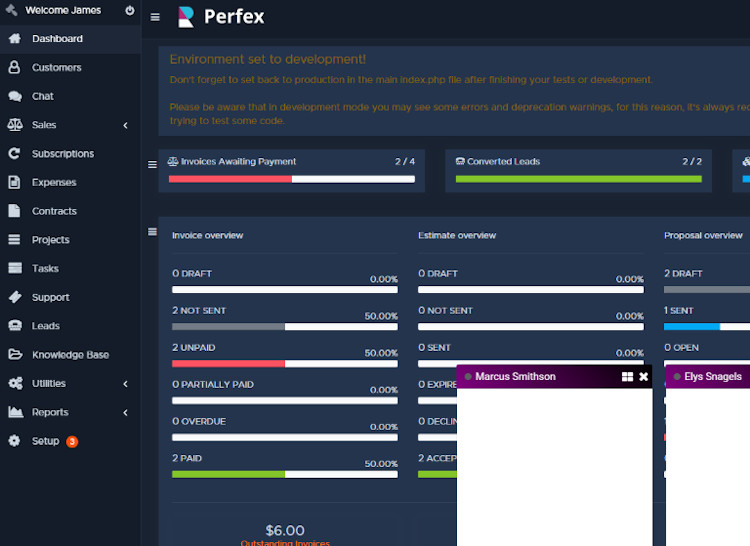
Task: Click the Contracts file icon
Action: pos(14,211)
